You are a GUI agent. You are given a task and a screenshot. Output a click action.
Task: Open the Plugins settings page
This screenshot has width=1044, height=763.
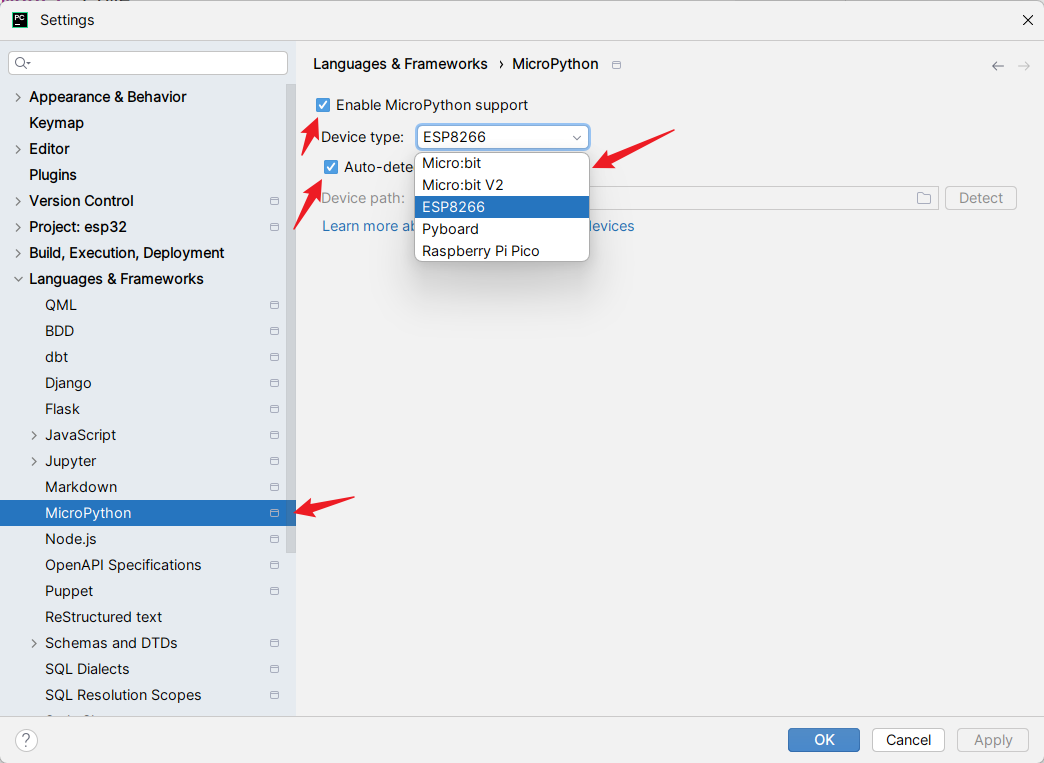click(53, 175)
